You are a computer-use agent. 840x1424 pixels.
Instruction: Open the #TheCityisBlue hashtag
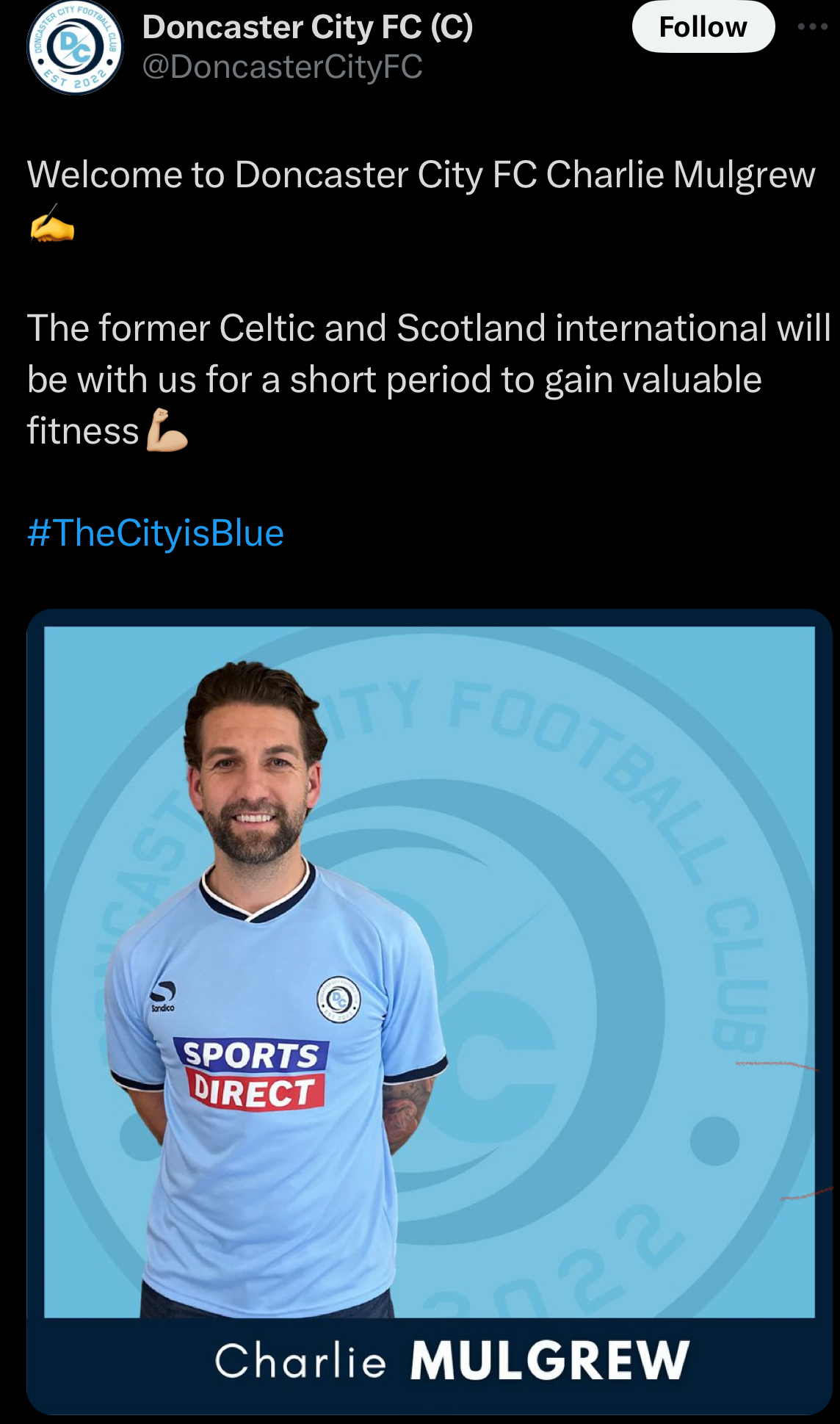coord(156,532)
